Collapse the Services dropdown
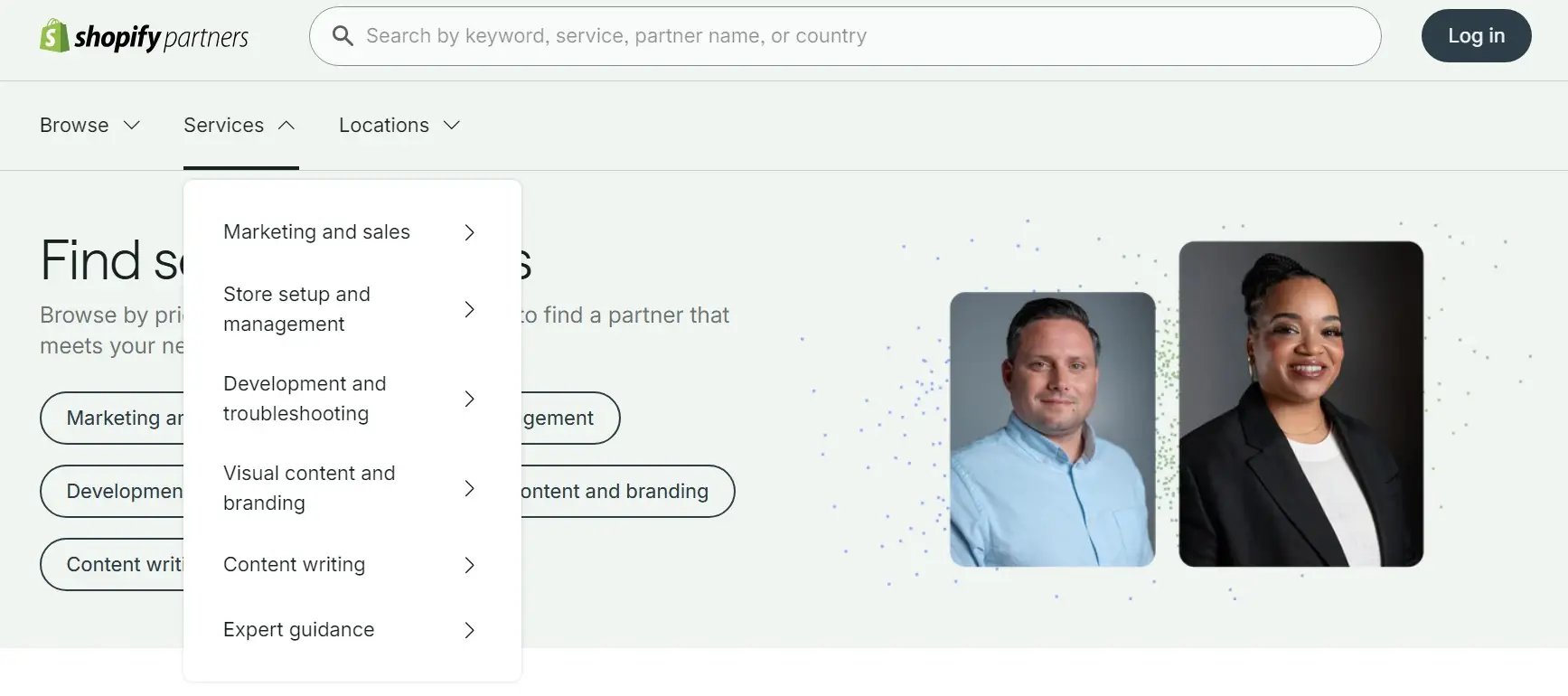 pos(239,126)
